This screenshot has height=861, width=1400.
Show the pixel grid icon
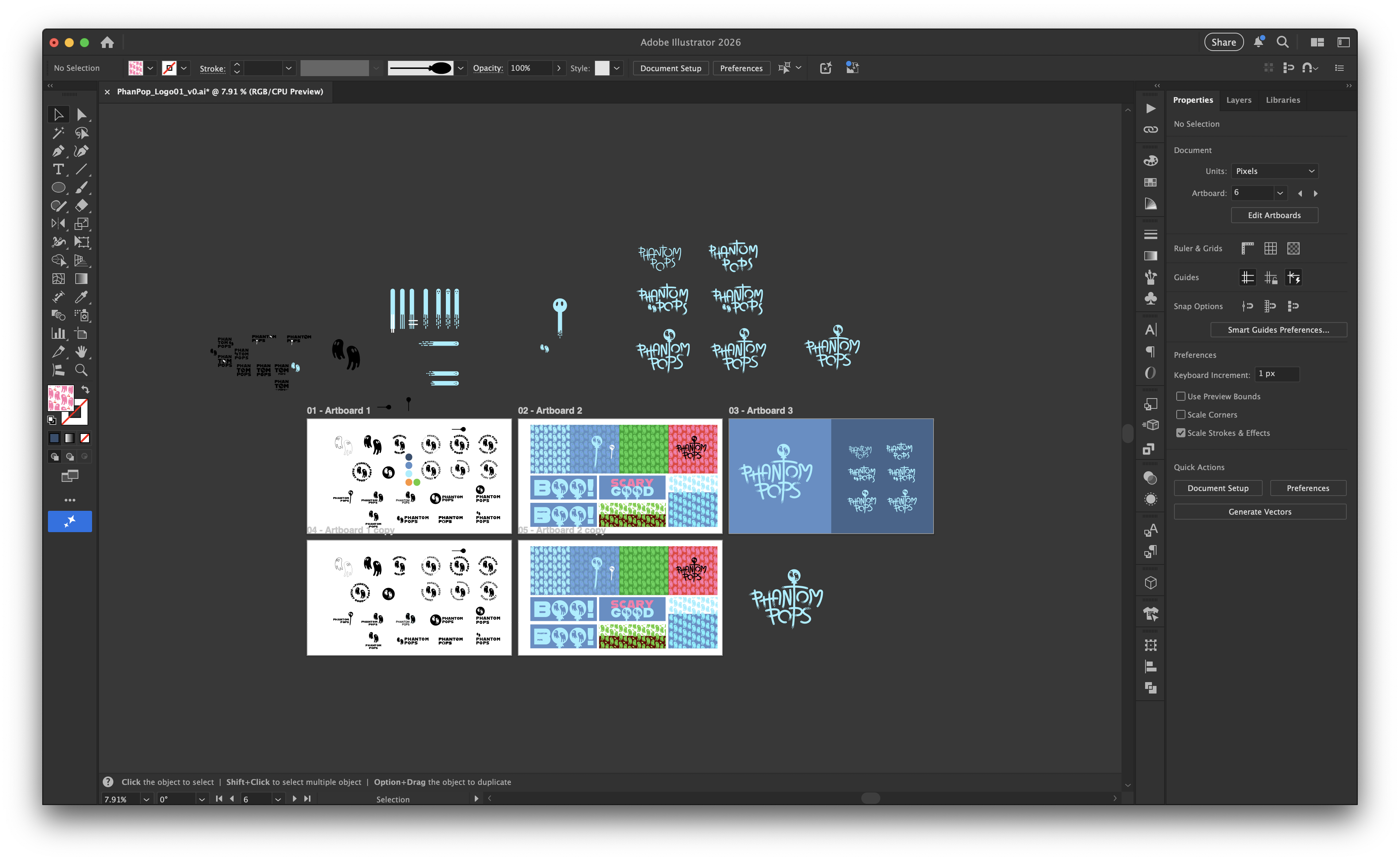(x=1293, y=248)
